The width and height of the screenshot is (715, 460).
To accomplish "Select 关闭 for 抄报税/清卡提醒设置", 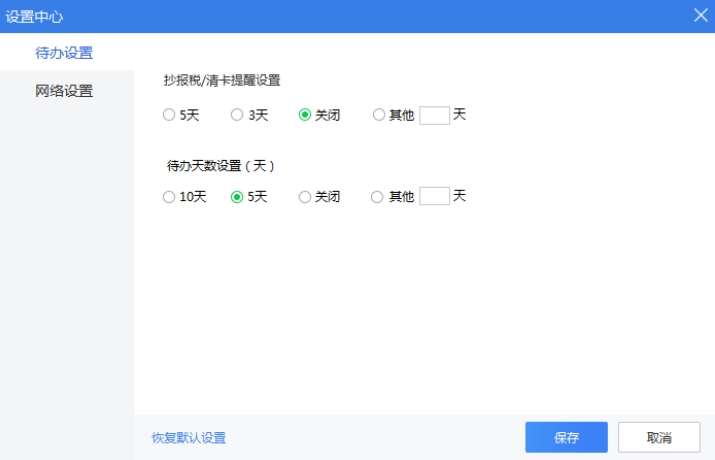I will (x=305, y=114).
